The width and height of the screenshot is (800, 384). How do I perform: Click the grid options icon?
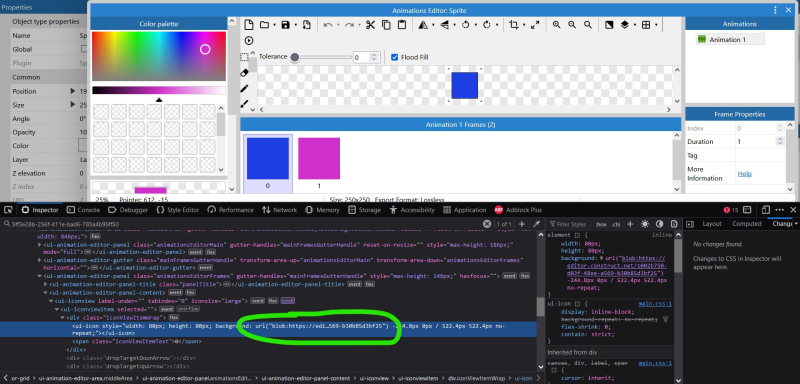[646, 25]
